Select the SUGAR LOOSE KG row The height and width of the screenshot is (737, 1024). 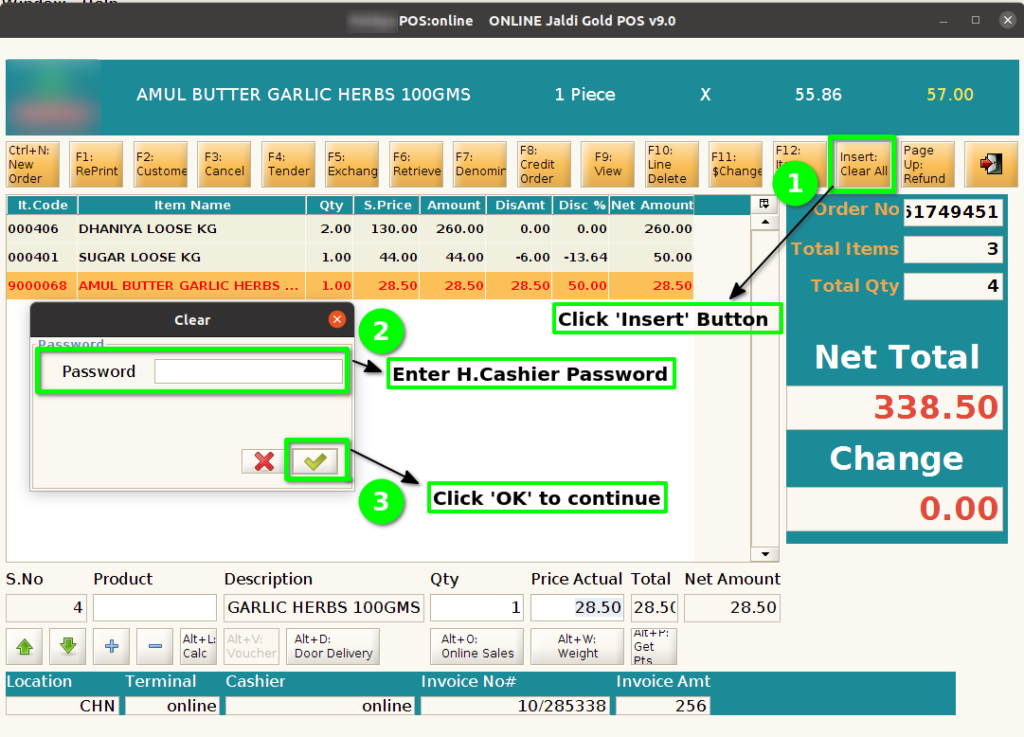click(350, 257)
